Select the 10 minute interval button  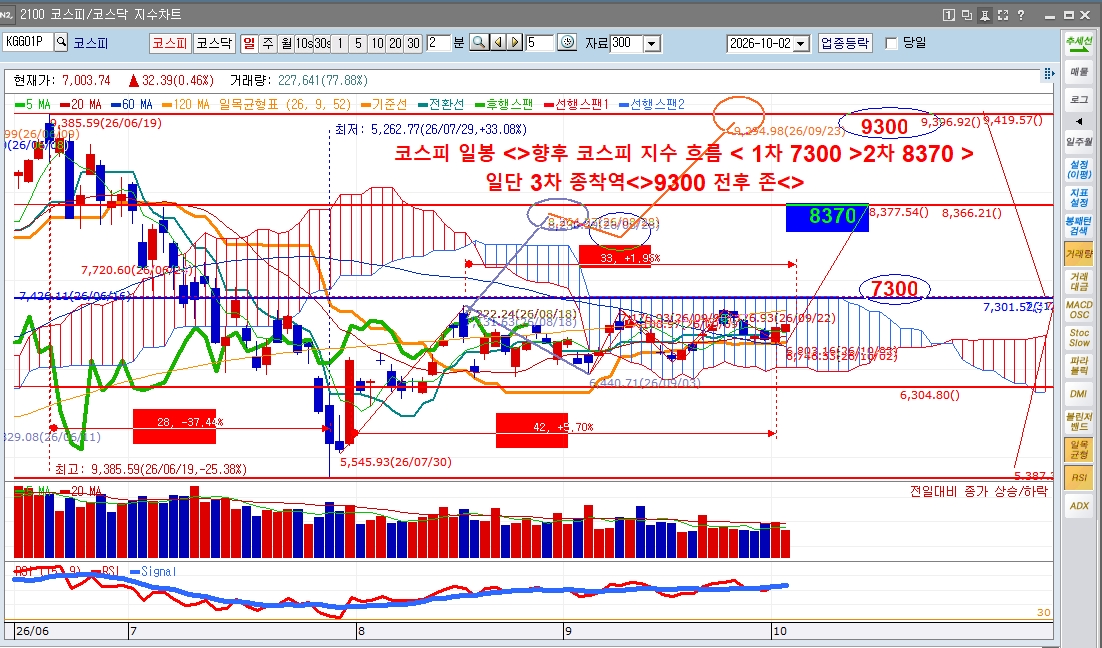pyautogui.click(x=377, y=43)
